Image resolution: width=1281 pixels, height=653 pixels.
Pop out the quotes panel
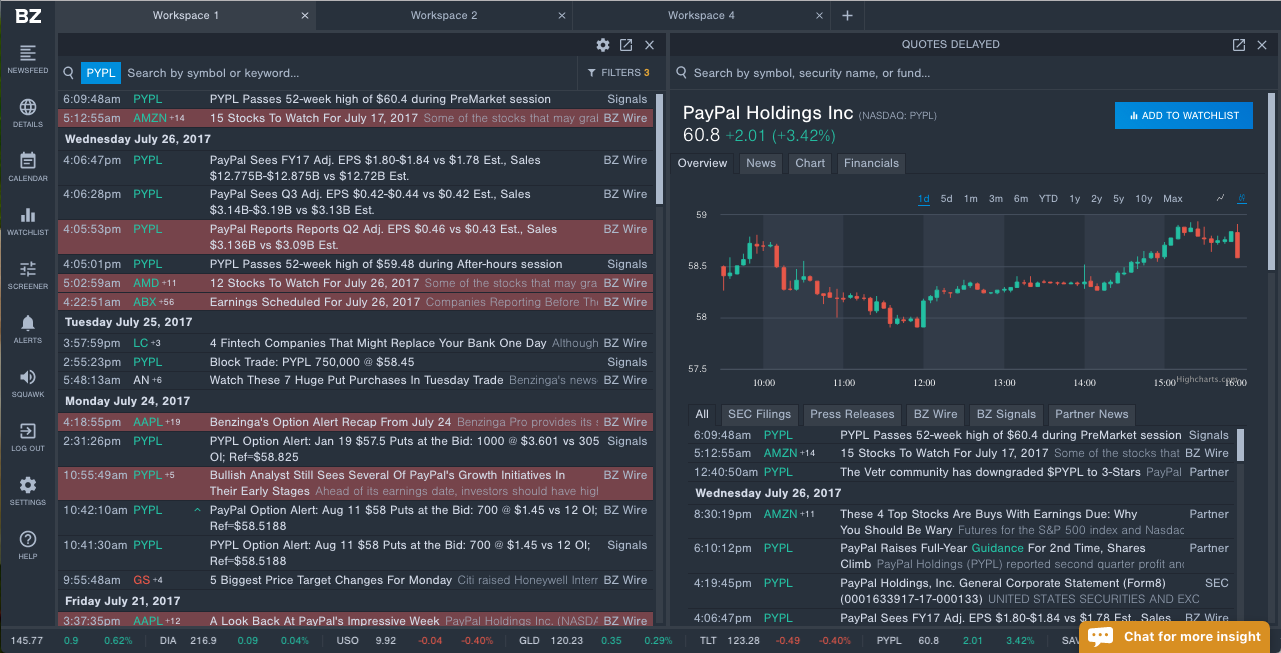(1239, 45)
